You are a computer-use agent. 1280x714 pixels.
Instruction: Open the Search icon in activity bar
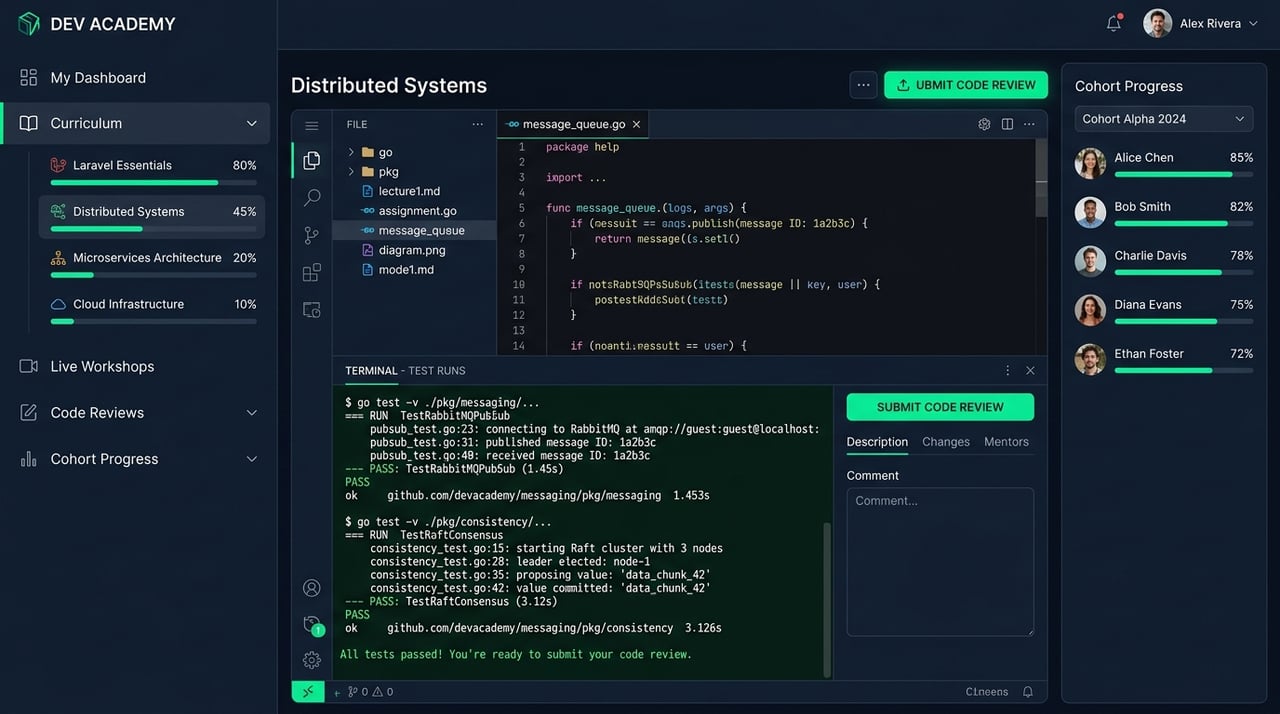click(311, 197)
